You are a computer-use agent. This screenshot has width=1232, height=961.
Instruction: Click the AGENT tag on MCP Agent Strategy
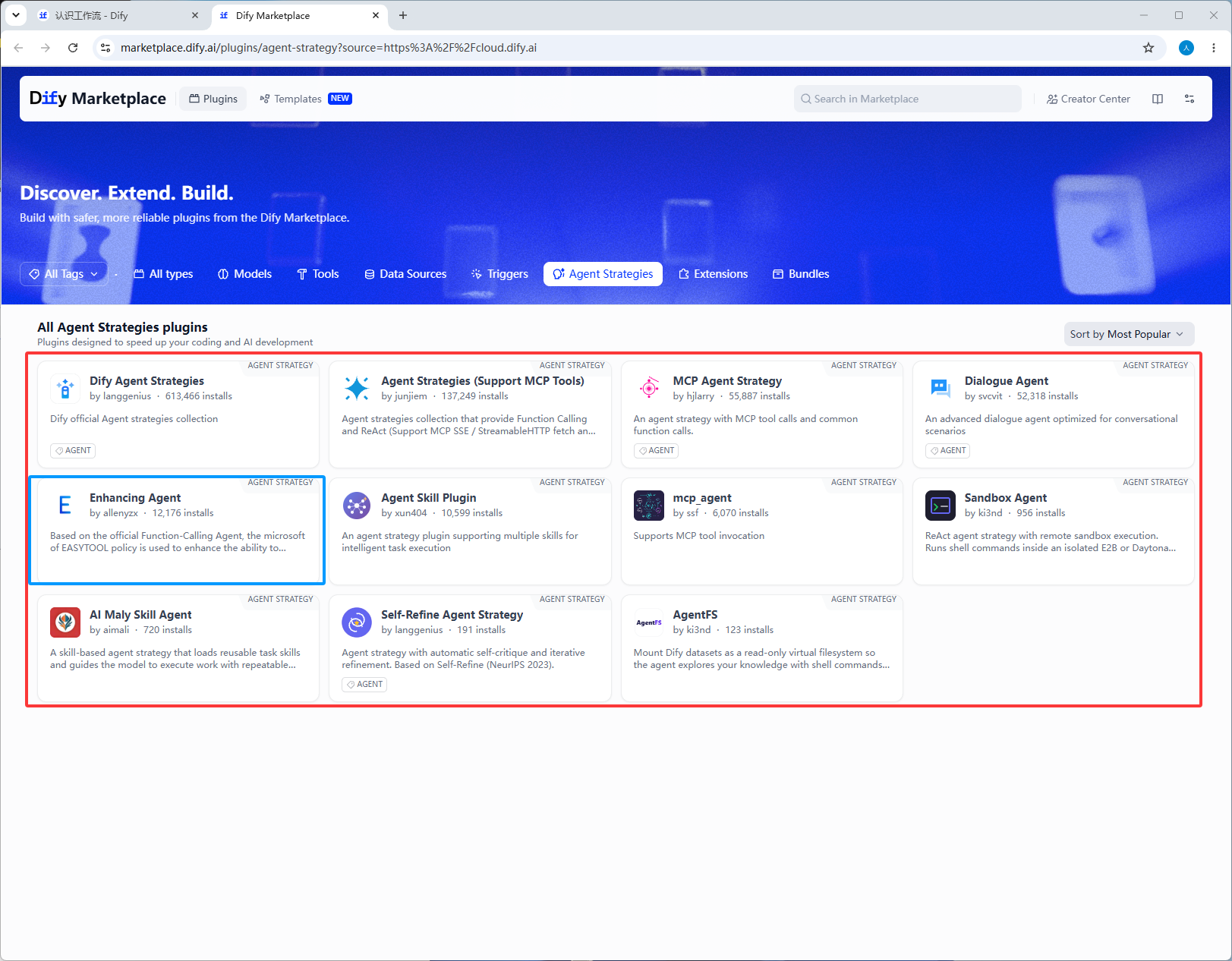point(656,451)
